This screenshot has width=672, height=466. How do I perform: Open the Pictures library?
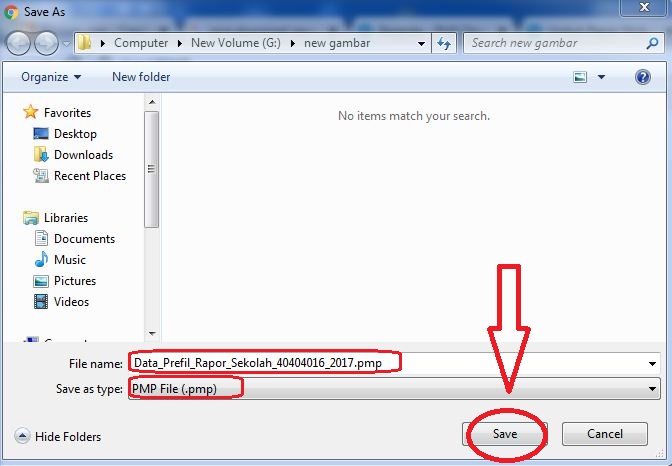click(x=75, y=281)
